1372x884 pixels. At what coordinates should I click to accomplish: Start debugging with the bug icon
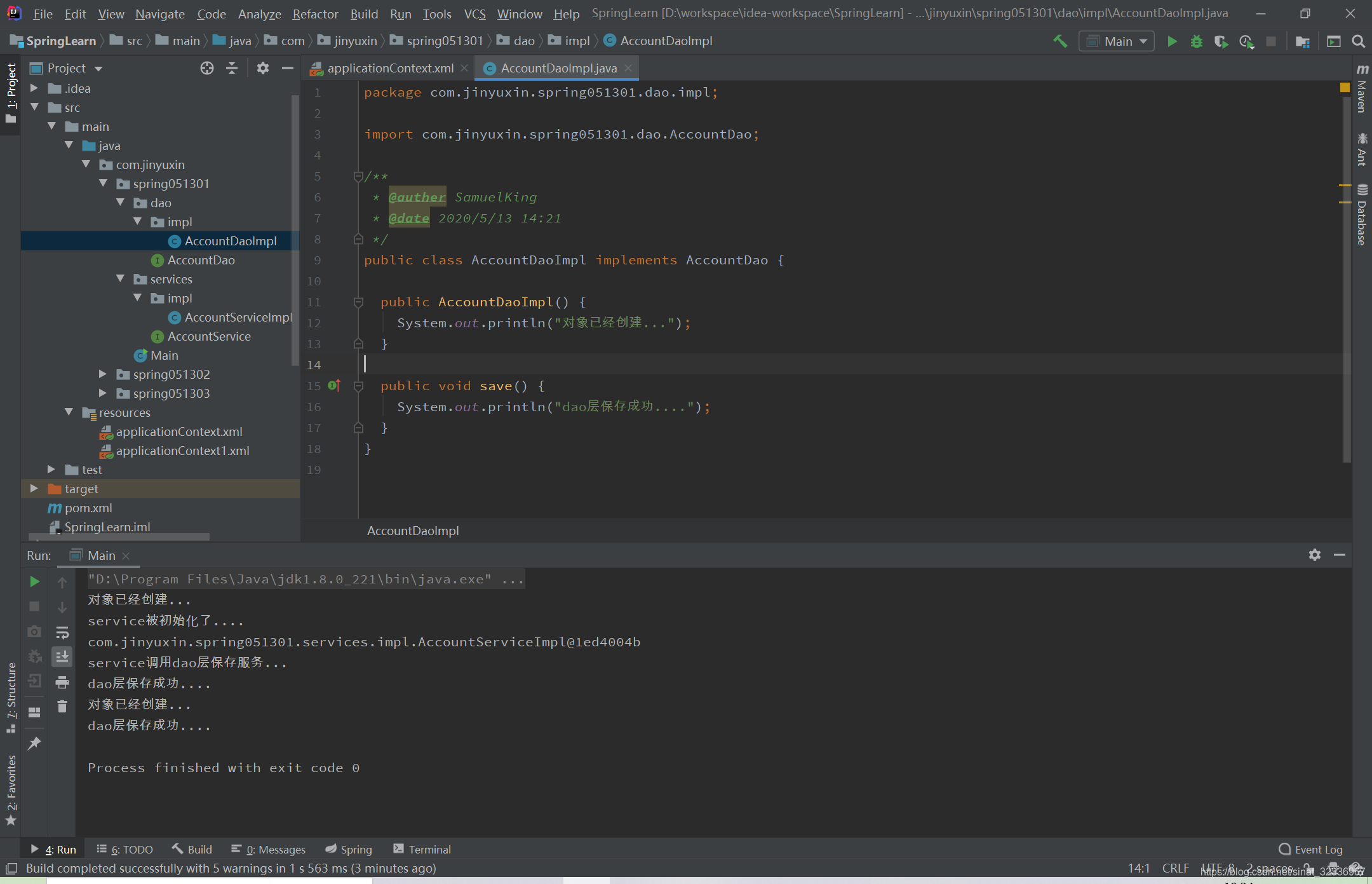coord(1196,41)
